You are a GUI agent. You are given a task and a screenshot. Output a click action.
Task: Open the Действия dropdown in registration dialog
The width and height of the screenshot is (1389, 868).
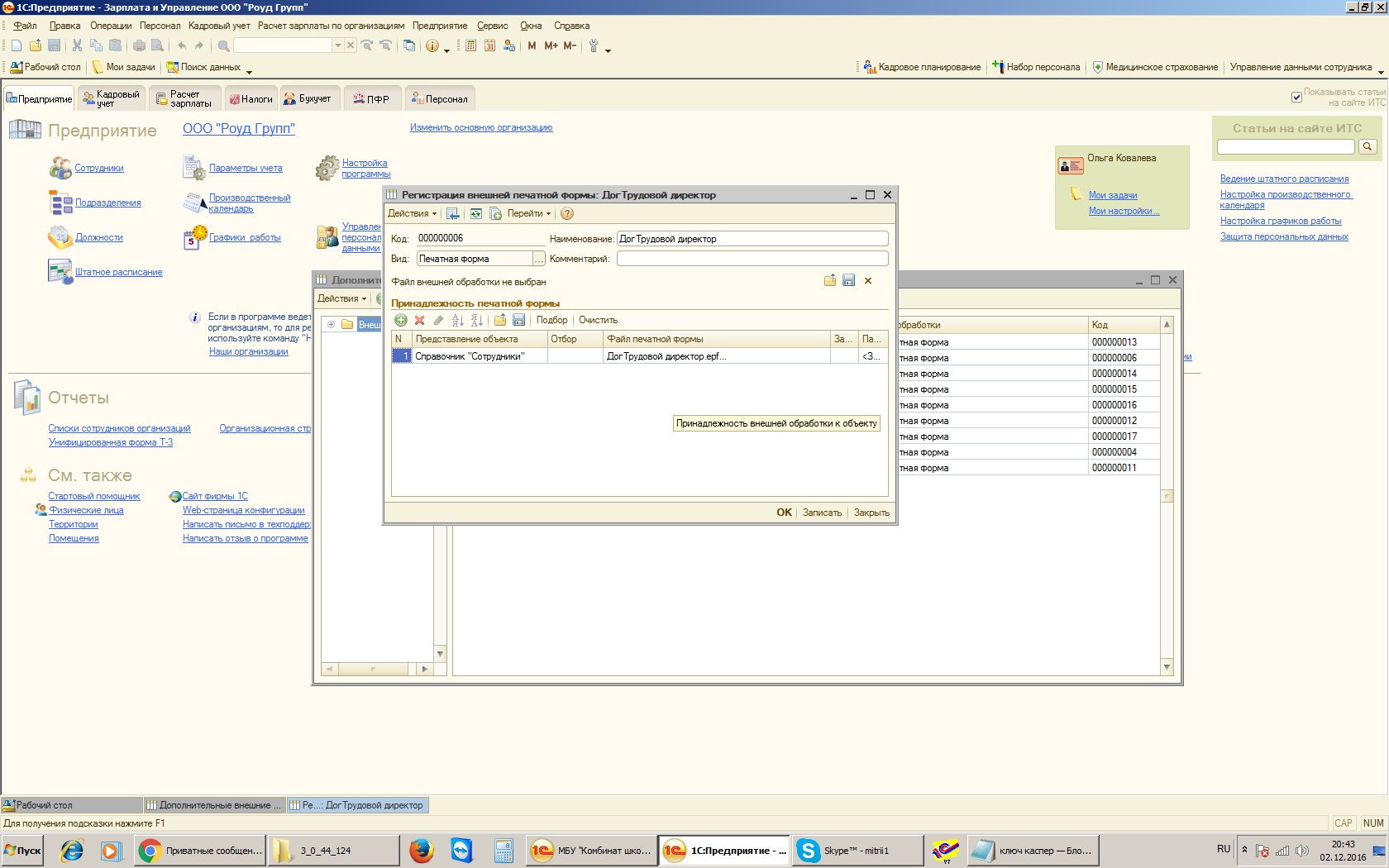pyautogui.click(x=412, y=213)
